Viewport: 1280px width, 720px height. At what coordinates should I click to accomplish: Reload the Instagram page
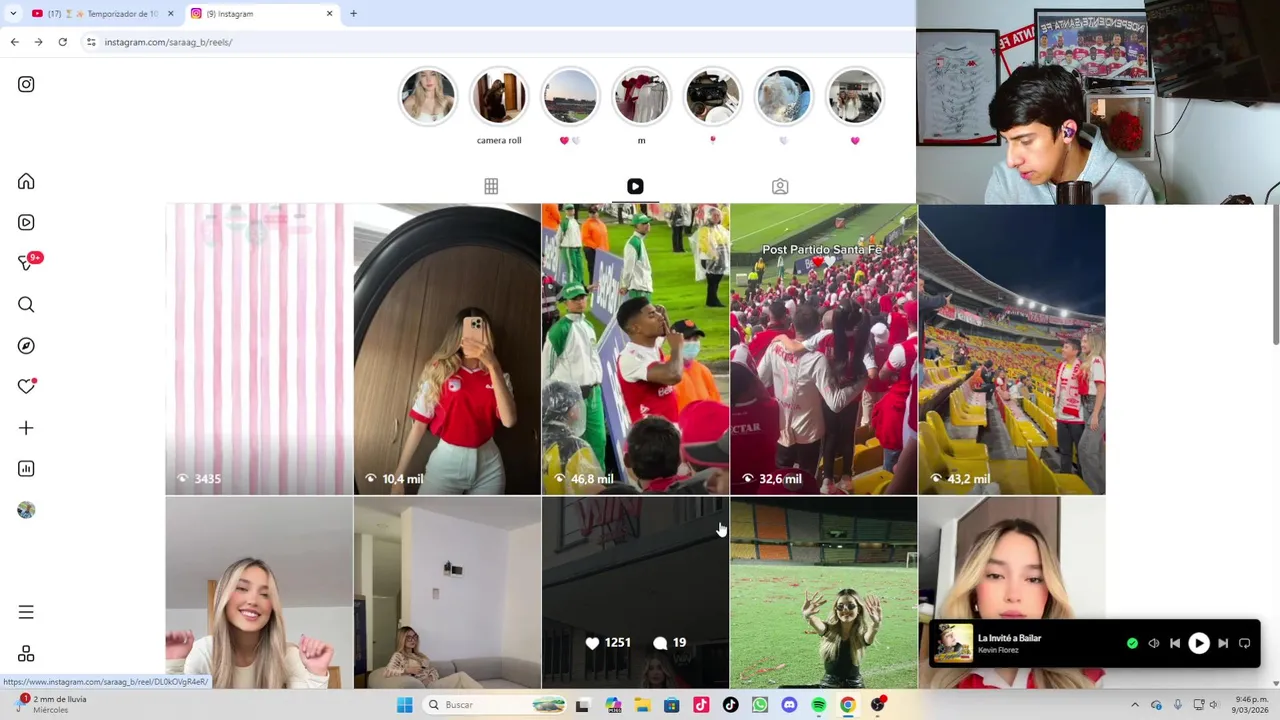click(62, 42)
